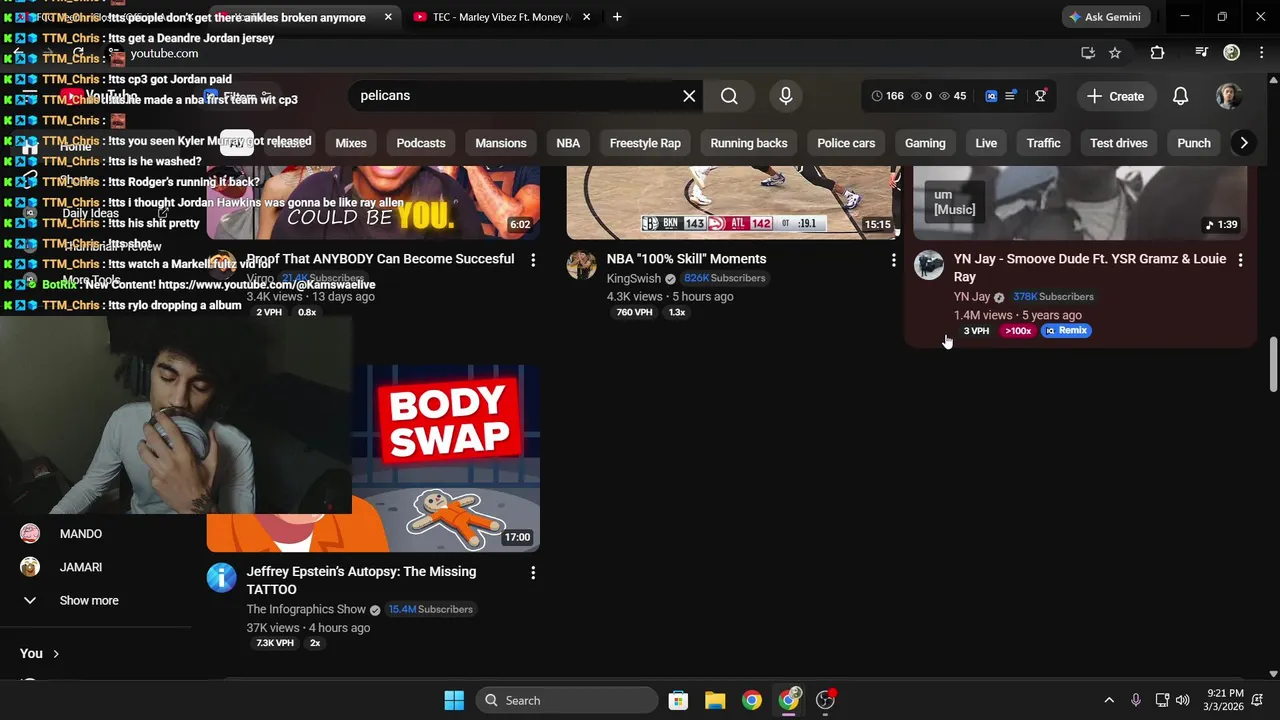Open a new browser tab
The height and width of the screenshot is (720, 1280).
click(617, 17)
